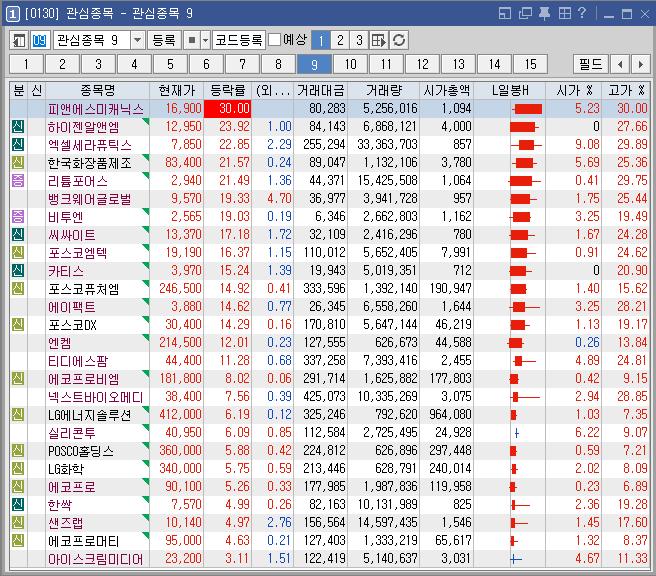This screenshot has height=576, width=656.
Task: Open the dropdown arrow beside the square button
Action: (205, 41)
